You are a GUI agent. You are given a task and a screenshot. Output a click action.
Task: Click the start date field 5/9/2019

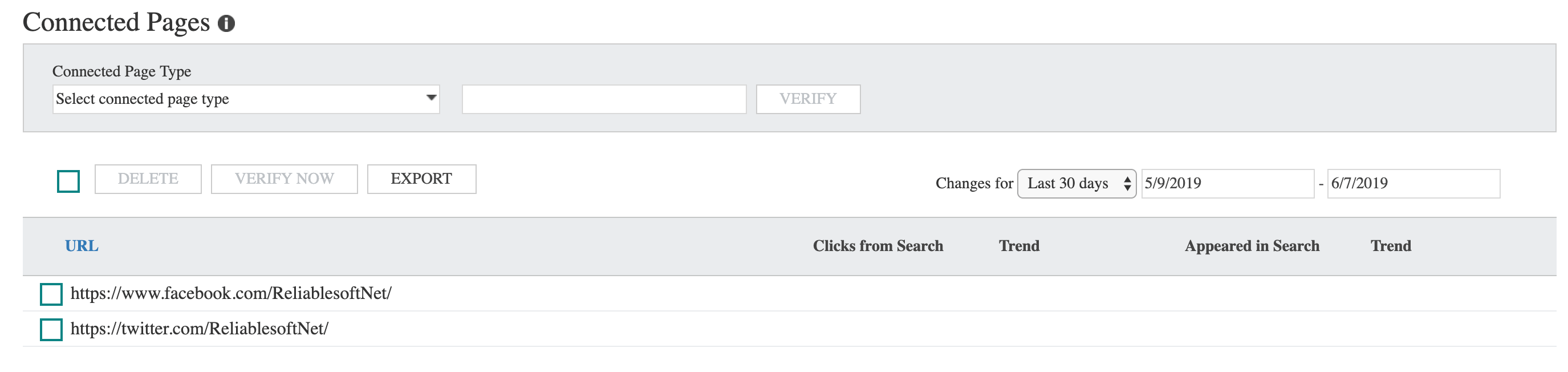1227,184
